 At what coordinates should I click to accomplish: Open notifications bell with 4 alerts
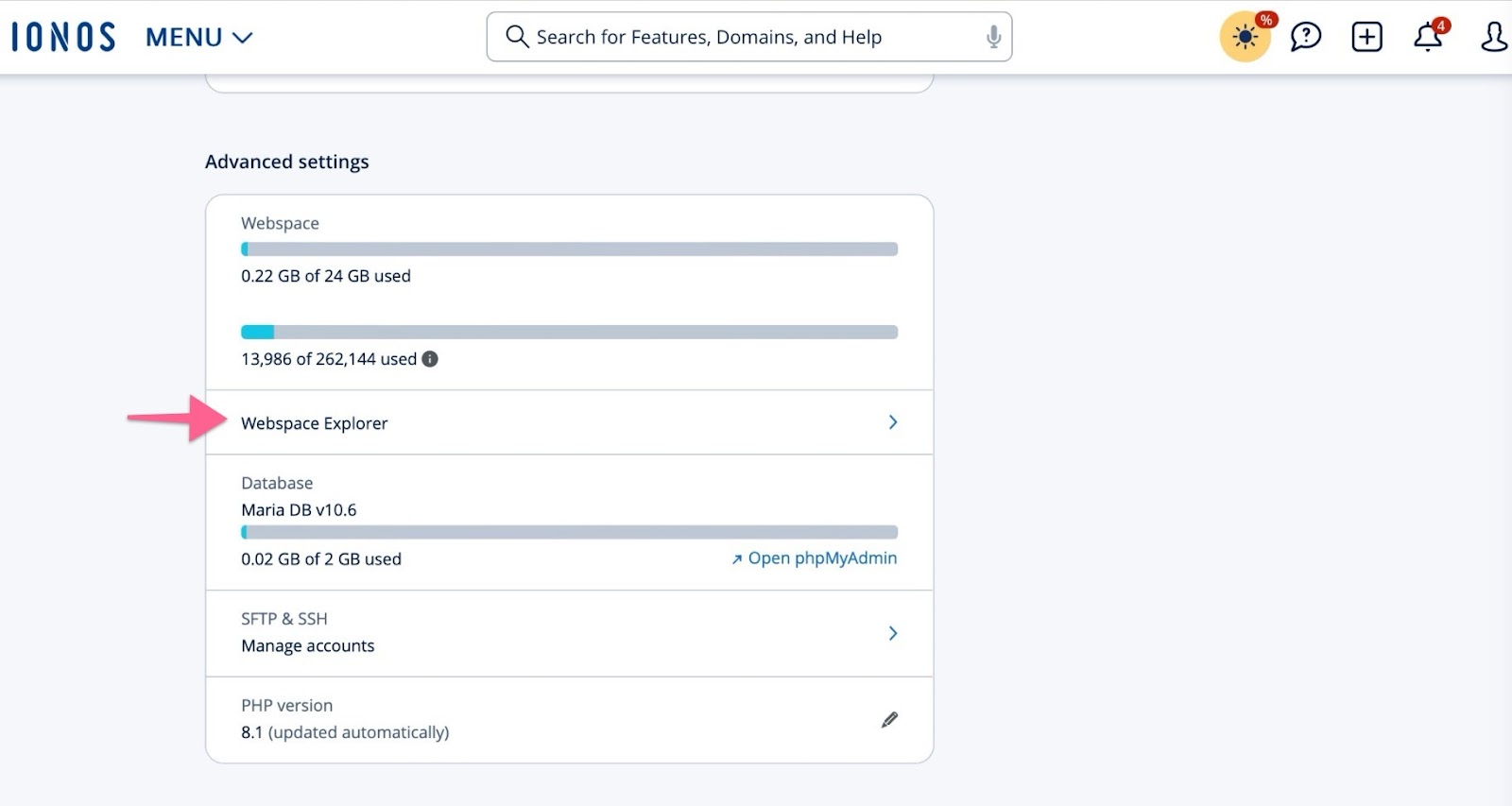click(1427, 37)
